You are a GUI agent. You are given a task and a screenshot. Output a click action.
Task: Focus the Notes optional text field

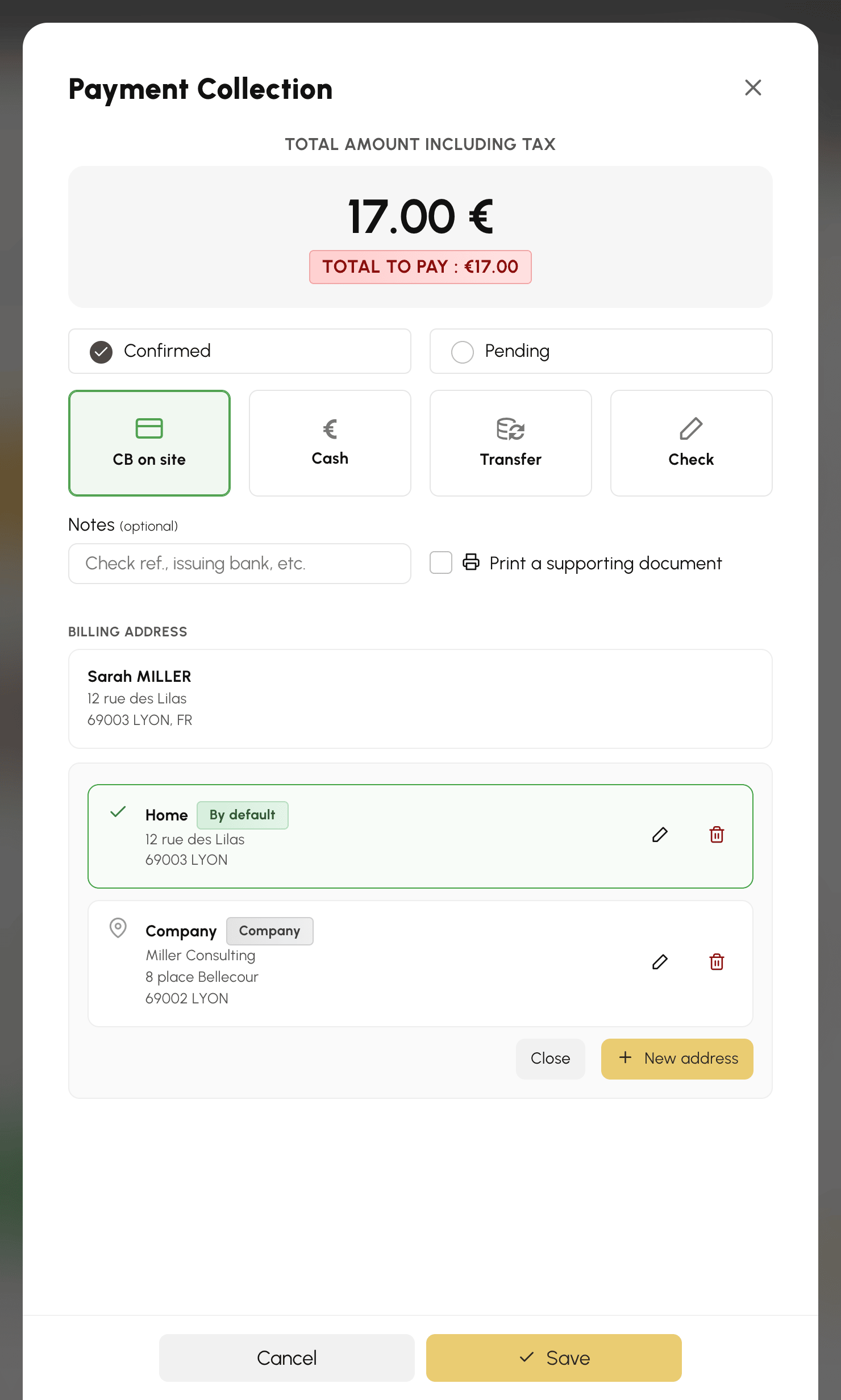(x=240, y=564)
